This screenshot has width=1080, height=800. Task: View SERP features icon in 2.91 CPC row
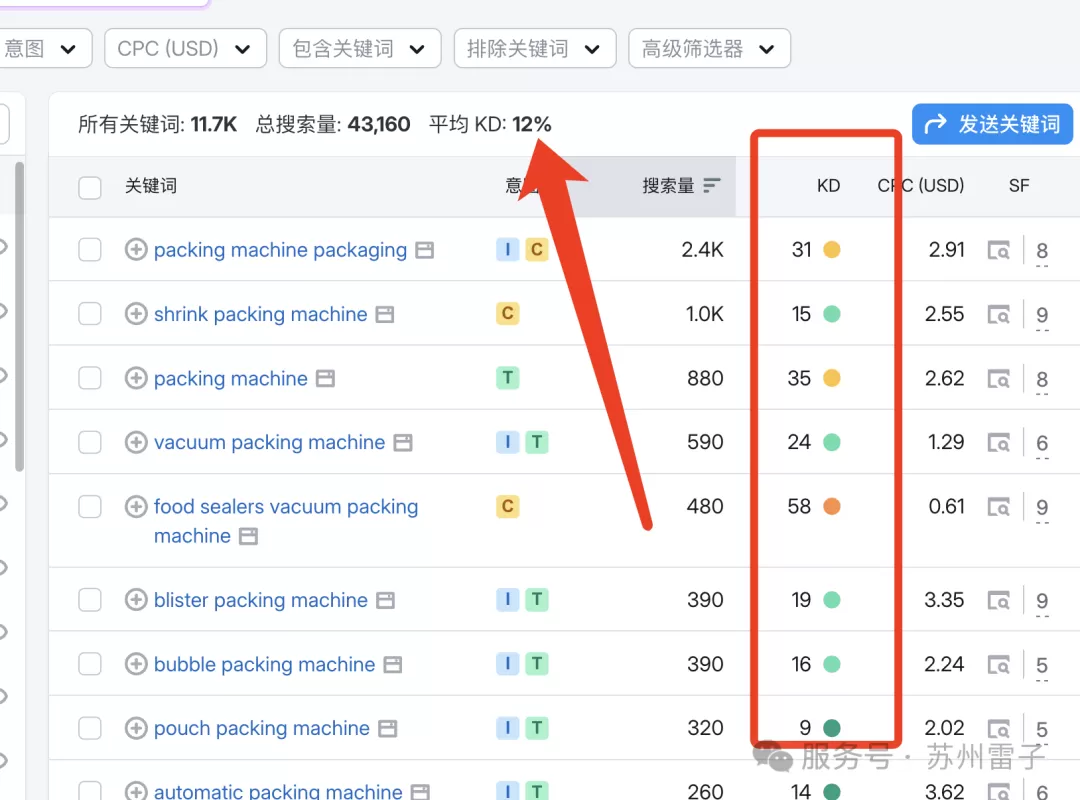point(999,250)
